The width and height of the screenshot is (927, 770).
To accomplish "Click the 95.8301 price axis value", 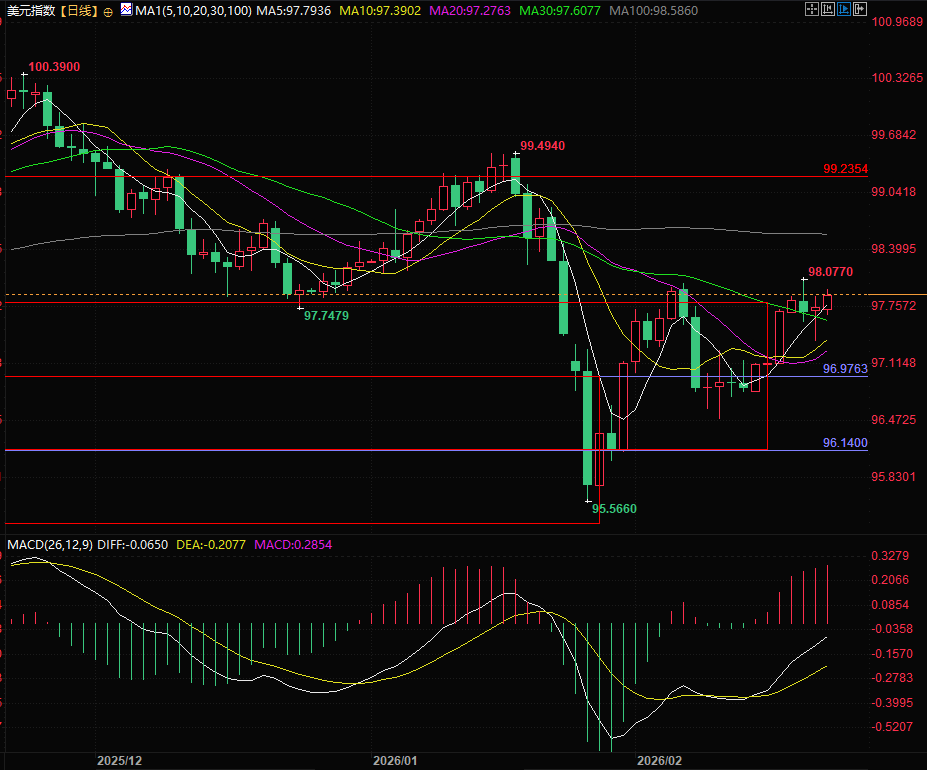I will pyautogui.click(x=894, y=477).
